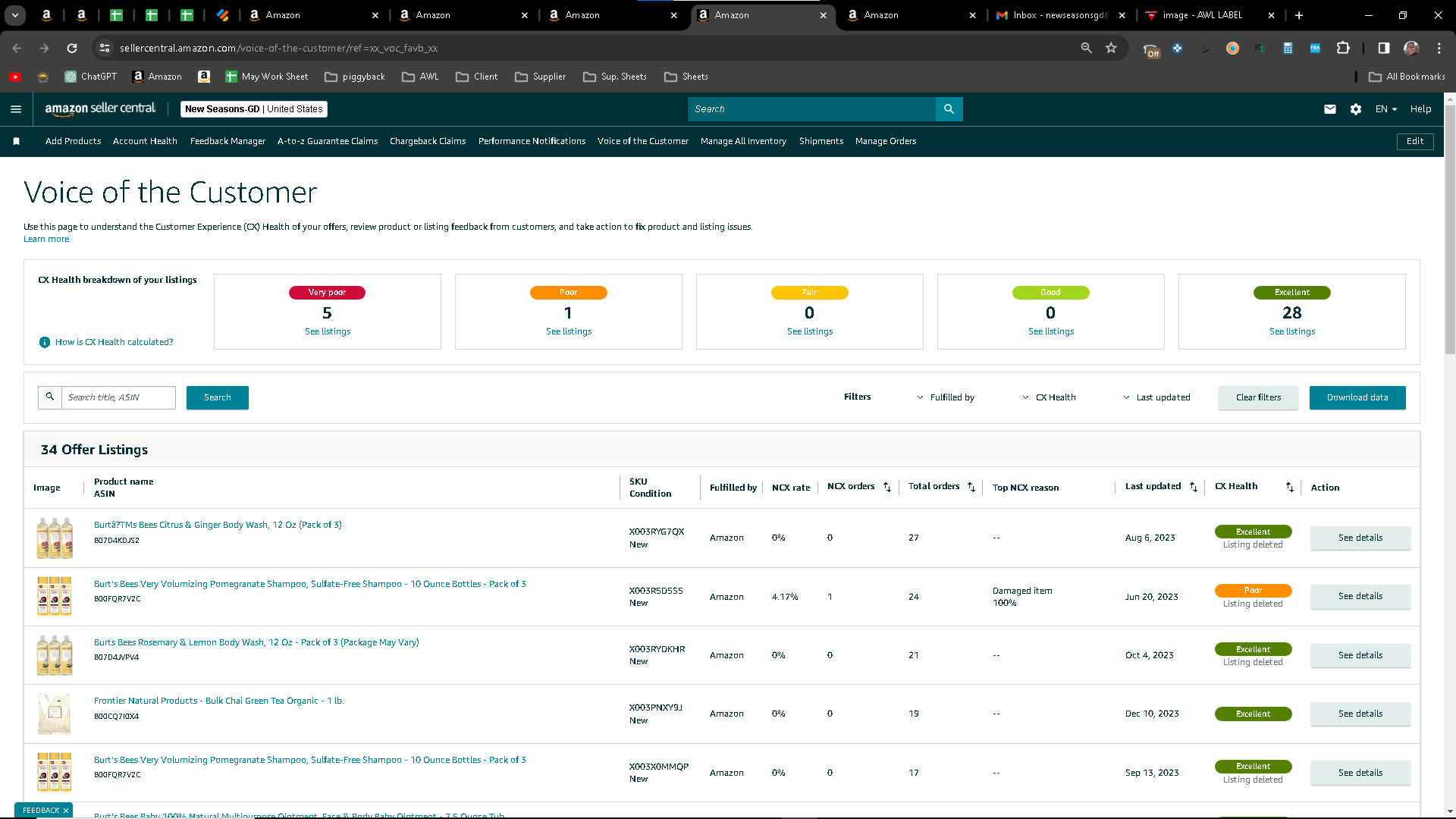See listings under Very poor
This screenshot has width=1456, height=819.
pos(328,331)
